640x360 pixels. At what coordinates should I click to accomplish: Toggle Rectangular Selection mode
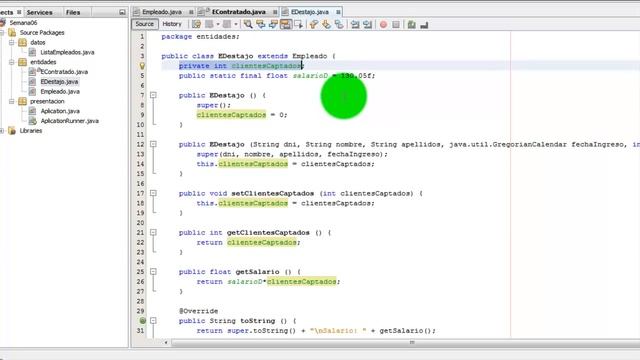pos(298,24)
